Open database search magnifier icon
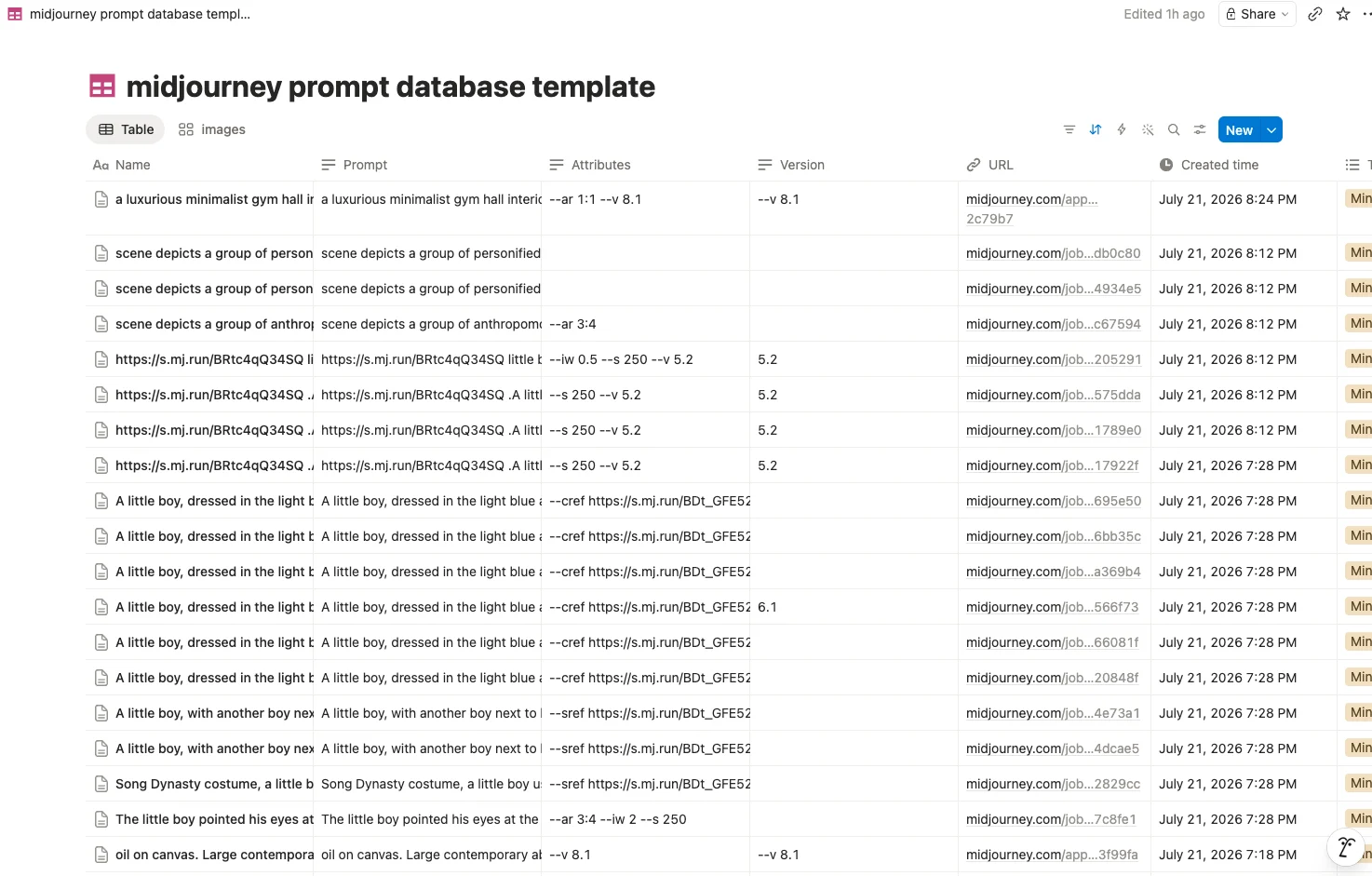 1174,129
